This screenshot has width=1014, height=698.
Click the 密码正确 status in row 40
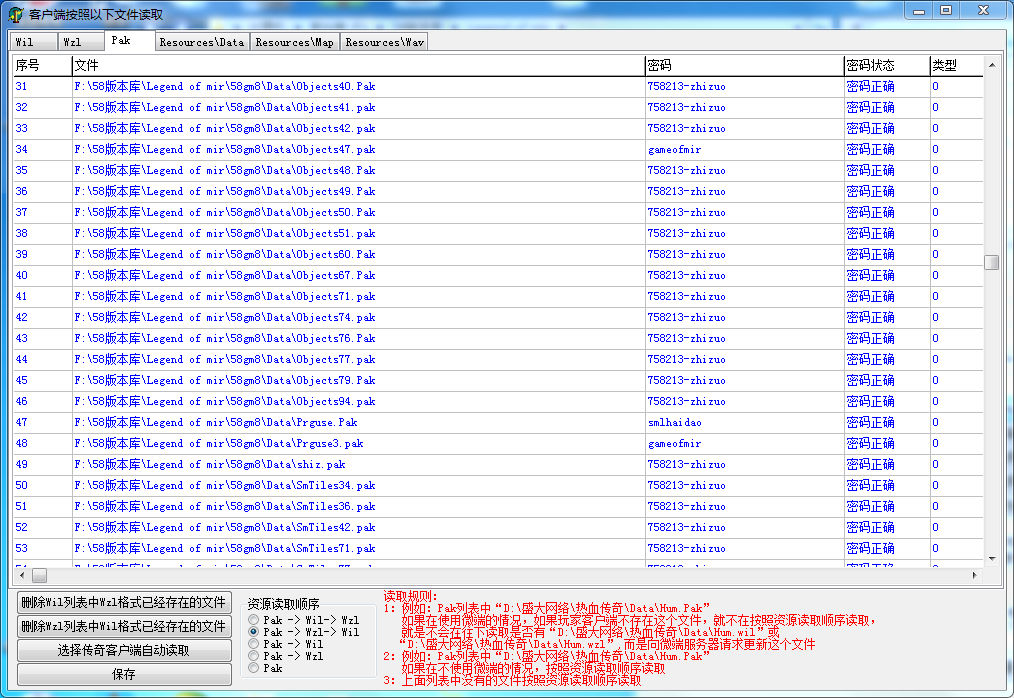[x=870, y=276]
